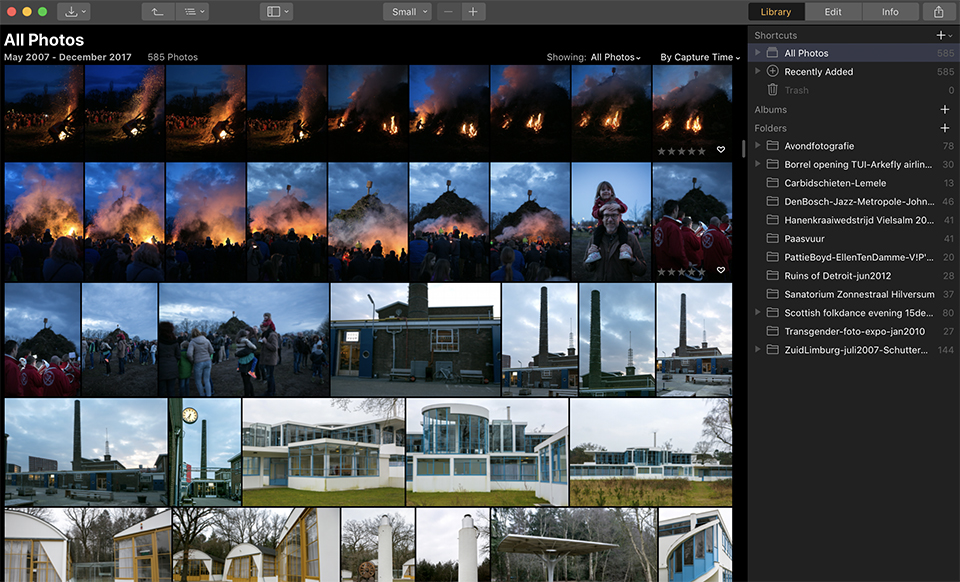Open the list view options menu
Screen dimensions: 960x582
click(192, 12)
